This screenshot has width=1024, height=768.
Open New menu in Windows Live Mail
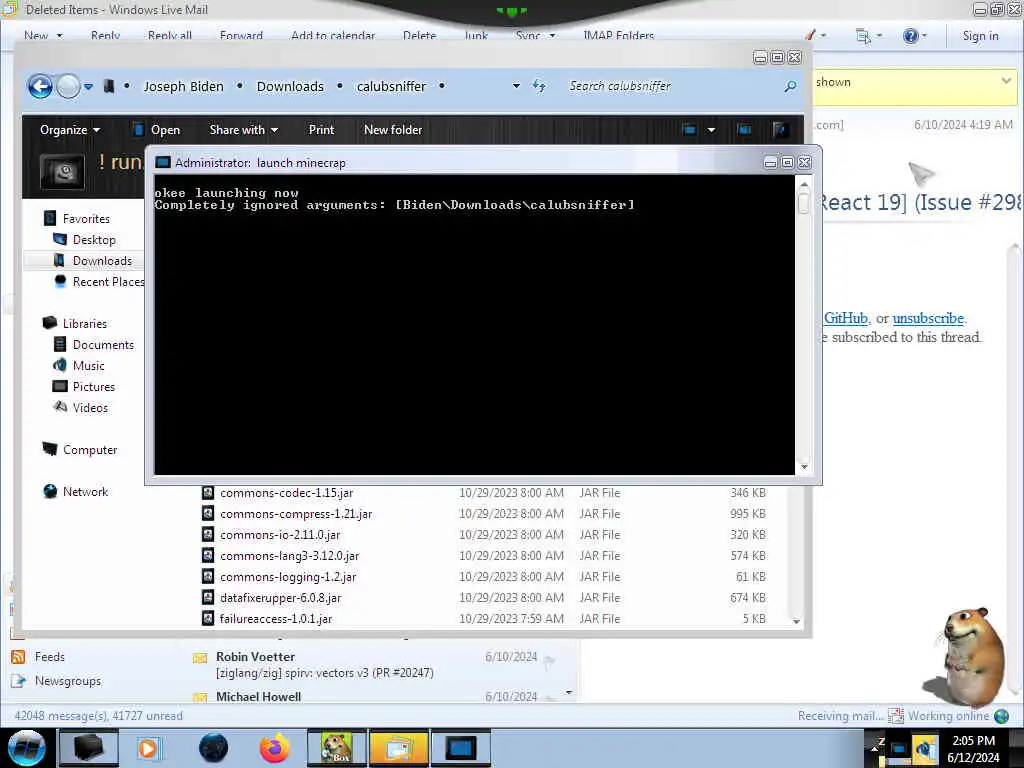pos(43,35)
